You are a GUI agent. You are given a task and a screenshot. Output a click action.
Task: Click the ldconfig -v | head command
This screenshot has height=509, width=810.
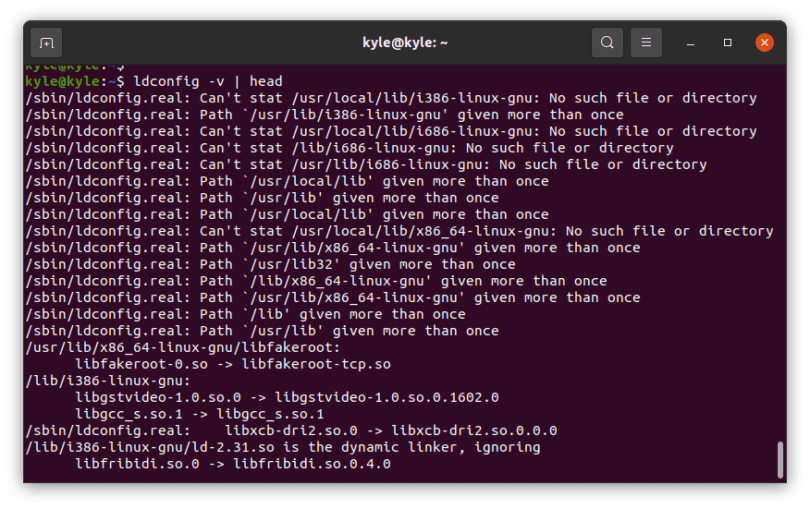208,81
